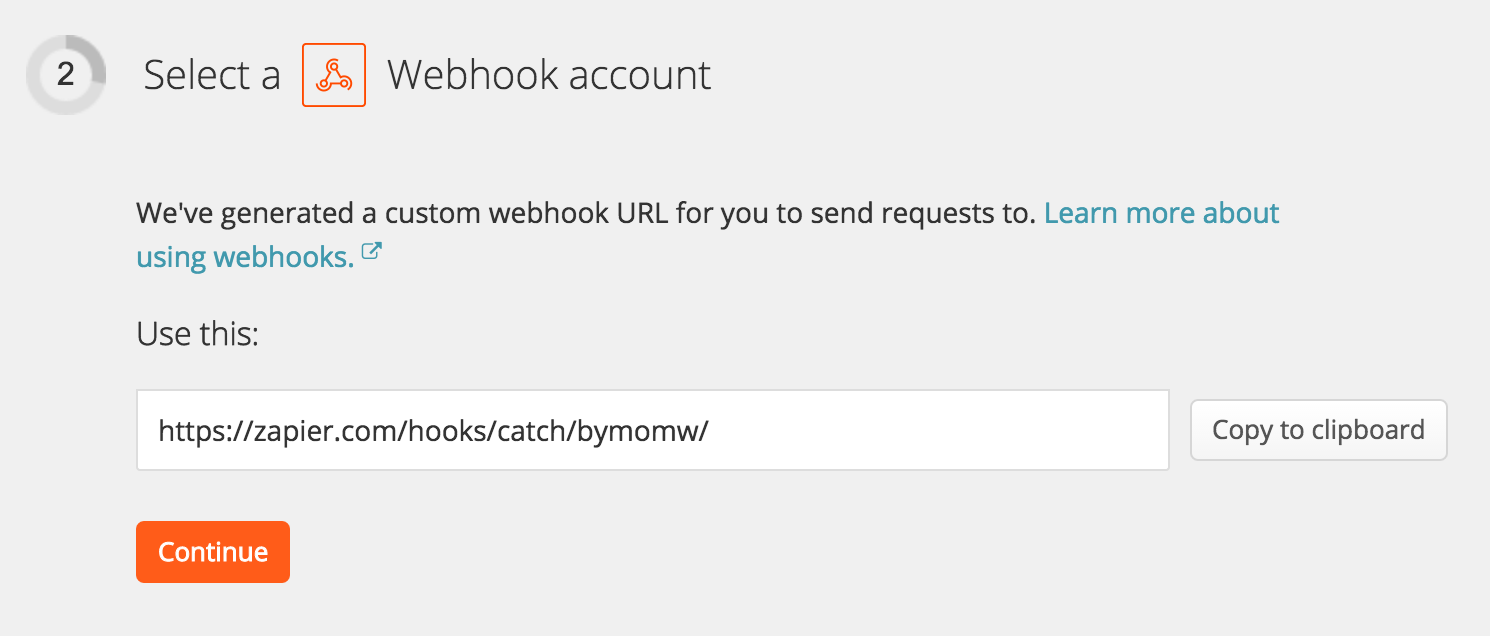Viewport: 1490px width, 636px height.
Task: Click the orange Webhook app icon
Action: (334, 75)
